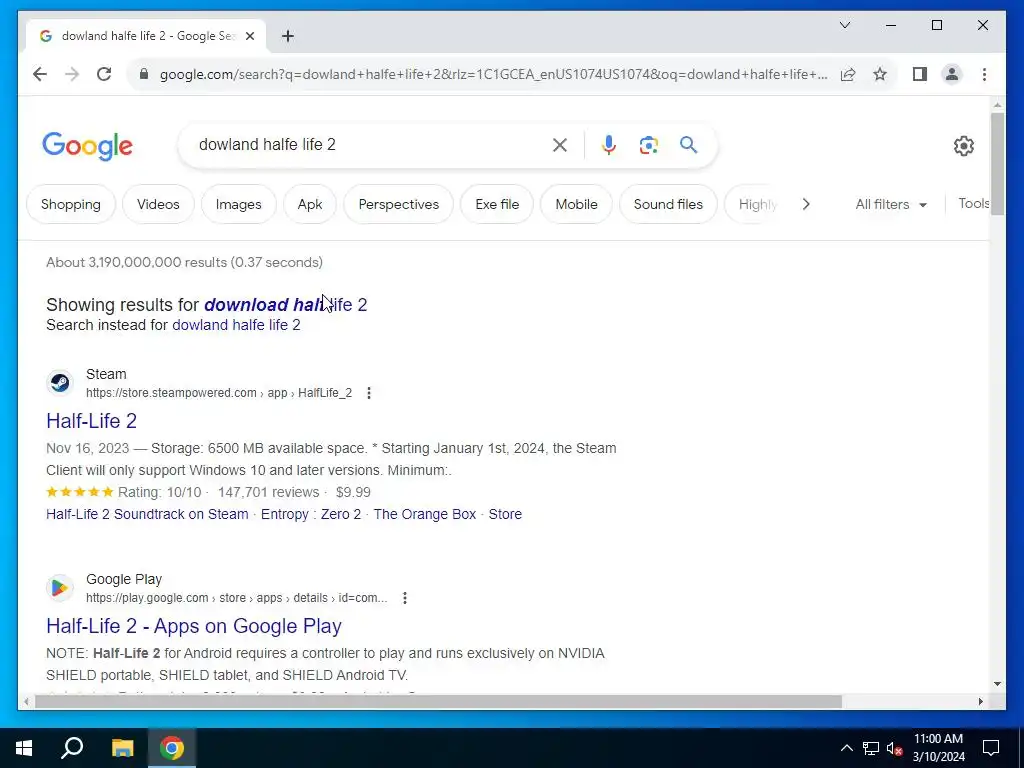Select the Sound files filter chip
Image resolution: width=1024 pixels, height=768 pixels.
(668, 204)
